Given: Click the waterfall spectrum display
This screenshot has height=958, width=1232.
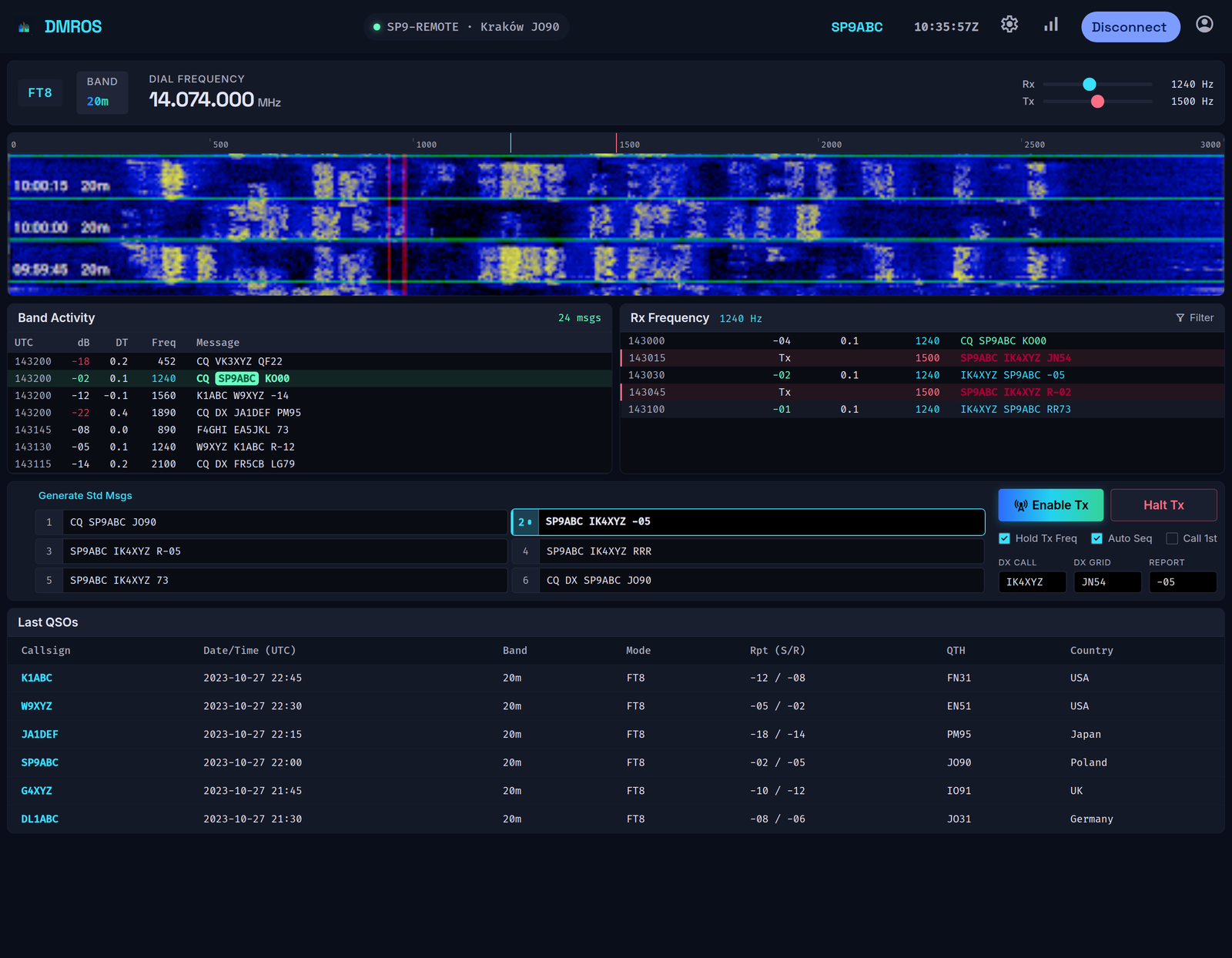Looking at the screenshot, I should [x=616, y=224].
